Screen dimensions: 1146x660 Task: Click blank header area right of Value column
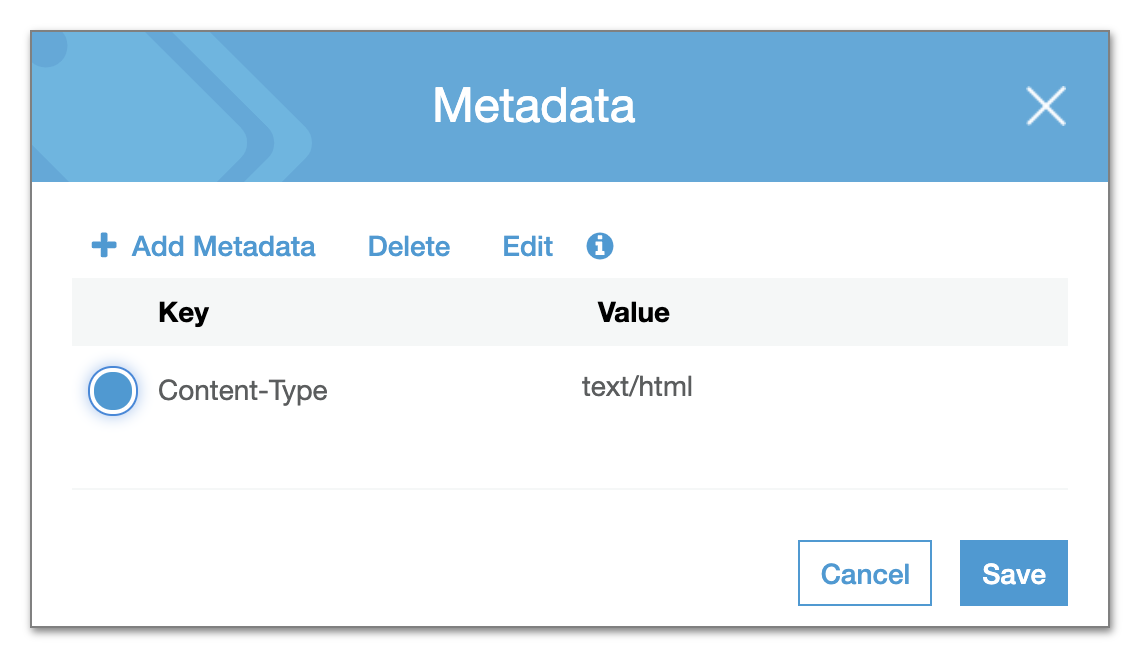870,313
